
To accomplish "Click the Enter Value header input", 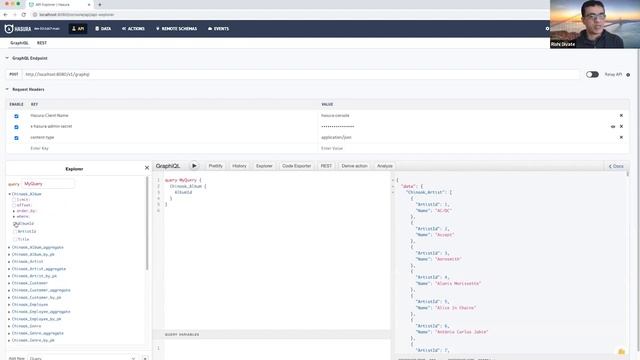I will 467,149.
